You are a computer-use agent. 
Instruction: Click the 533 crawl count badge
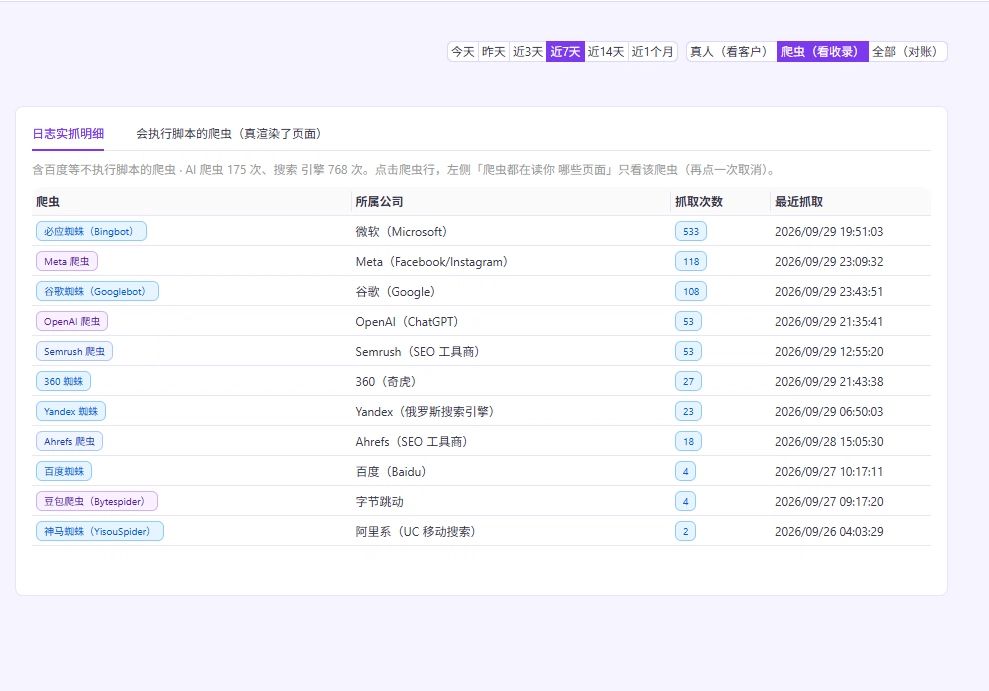coord(691,231)
